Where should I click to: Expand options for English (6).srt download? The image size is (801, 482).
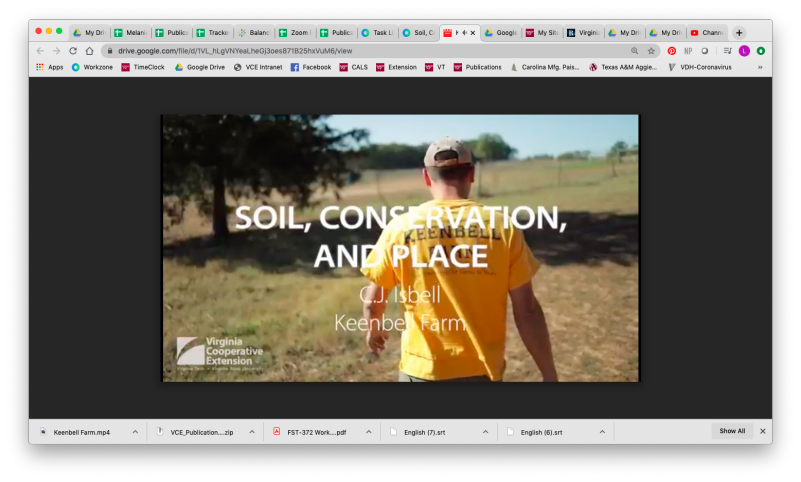click(x=602, y=432)
